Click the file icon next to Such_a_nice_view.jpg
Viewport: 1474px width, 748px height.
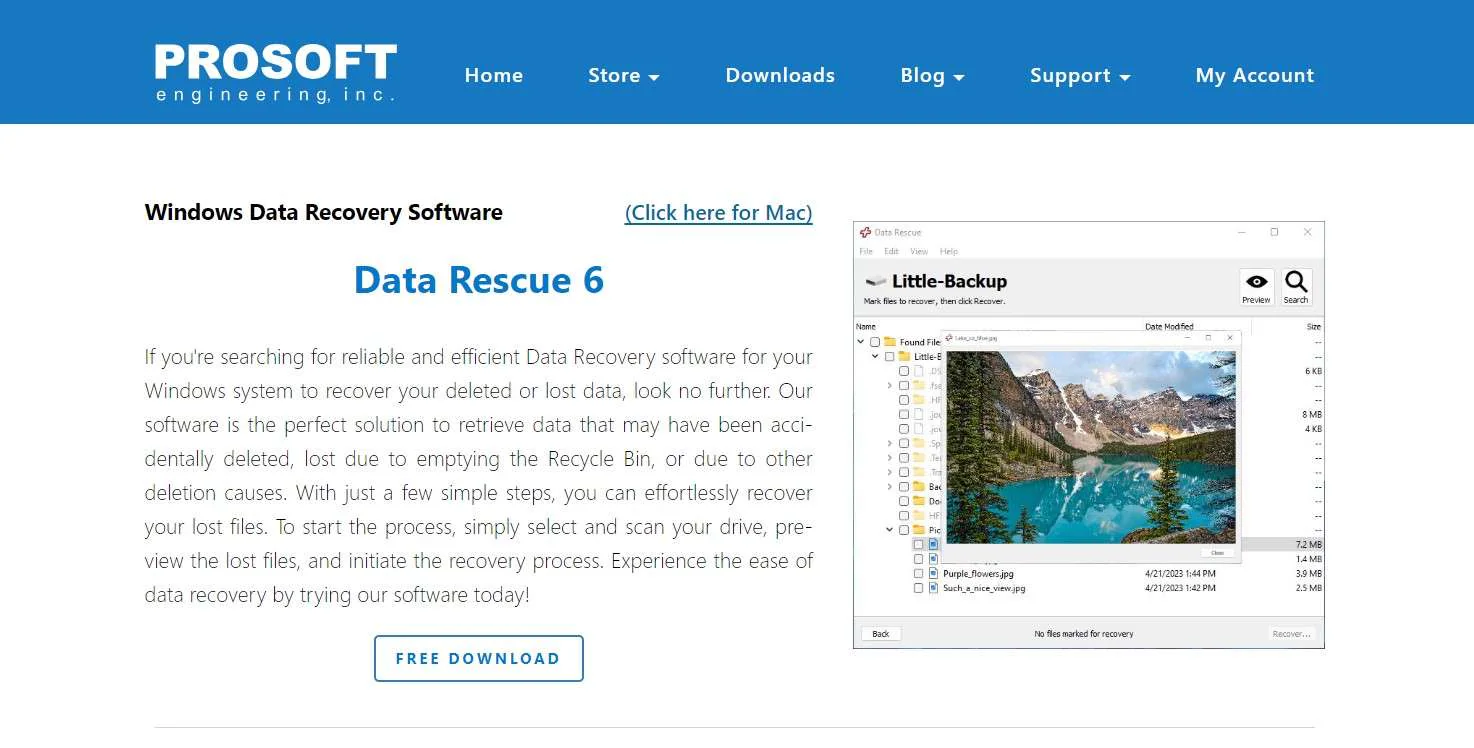[x=933, y=588]
